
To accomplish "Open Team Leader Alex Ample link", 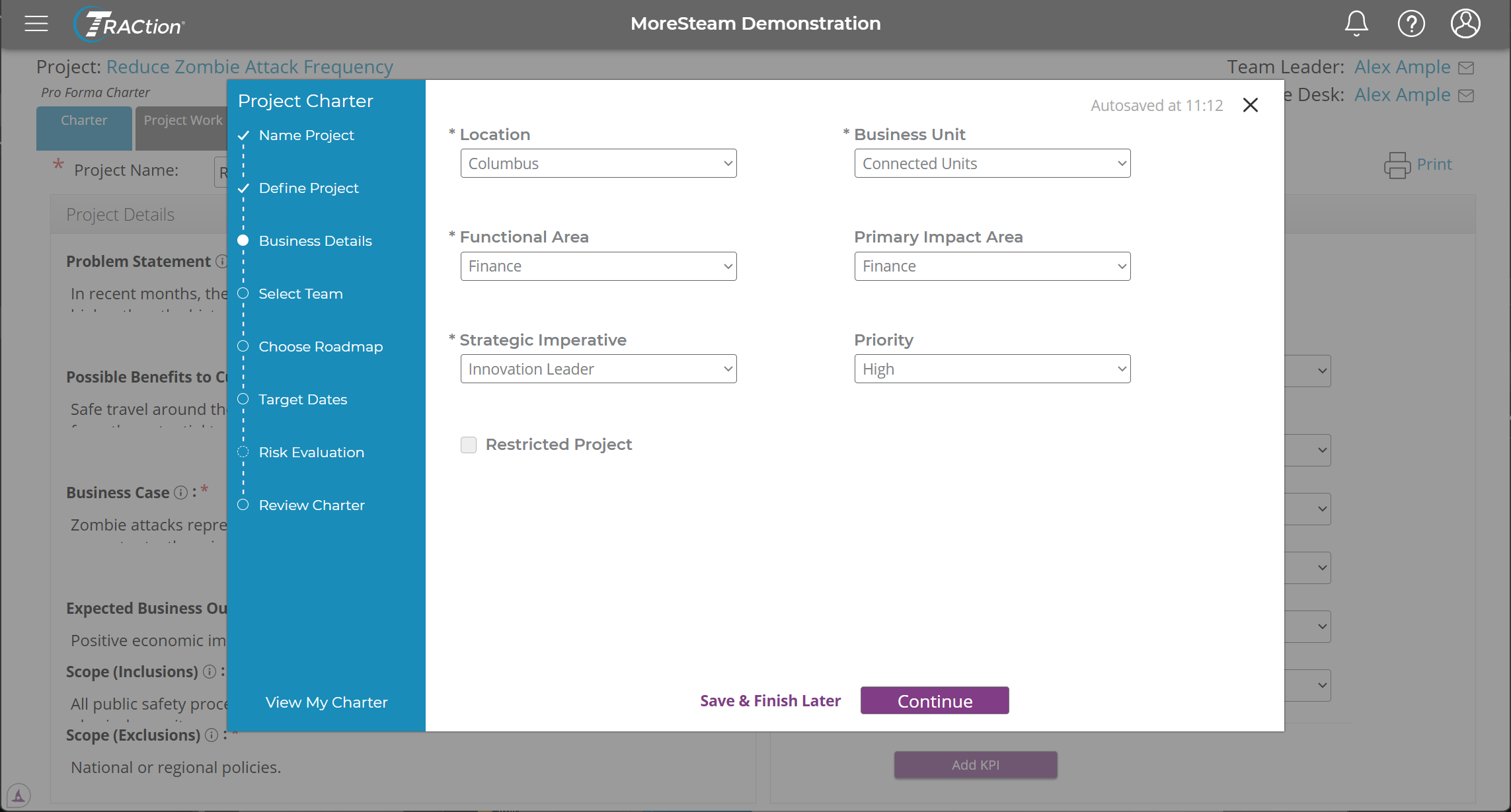I will [x=1403, y=67].
